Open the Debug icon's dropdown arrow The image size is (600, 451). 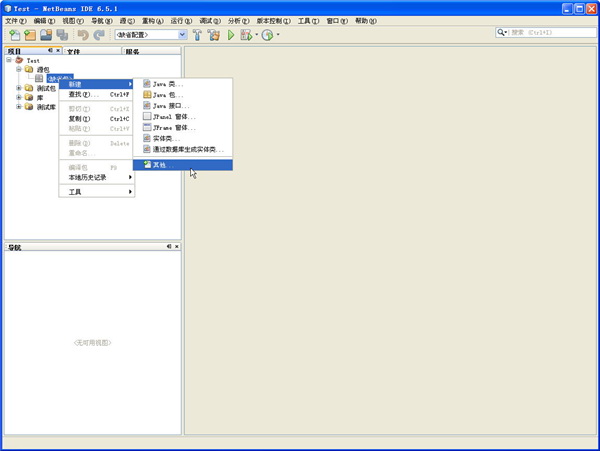tap(256, 34)
